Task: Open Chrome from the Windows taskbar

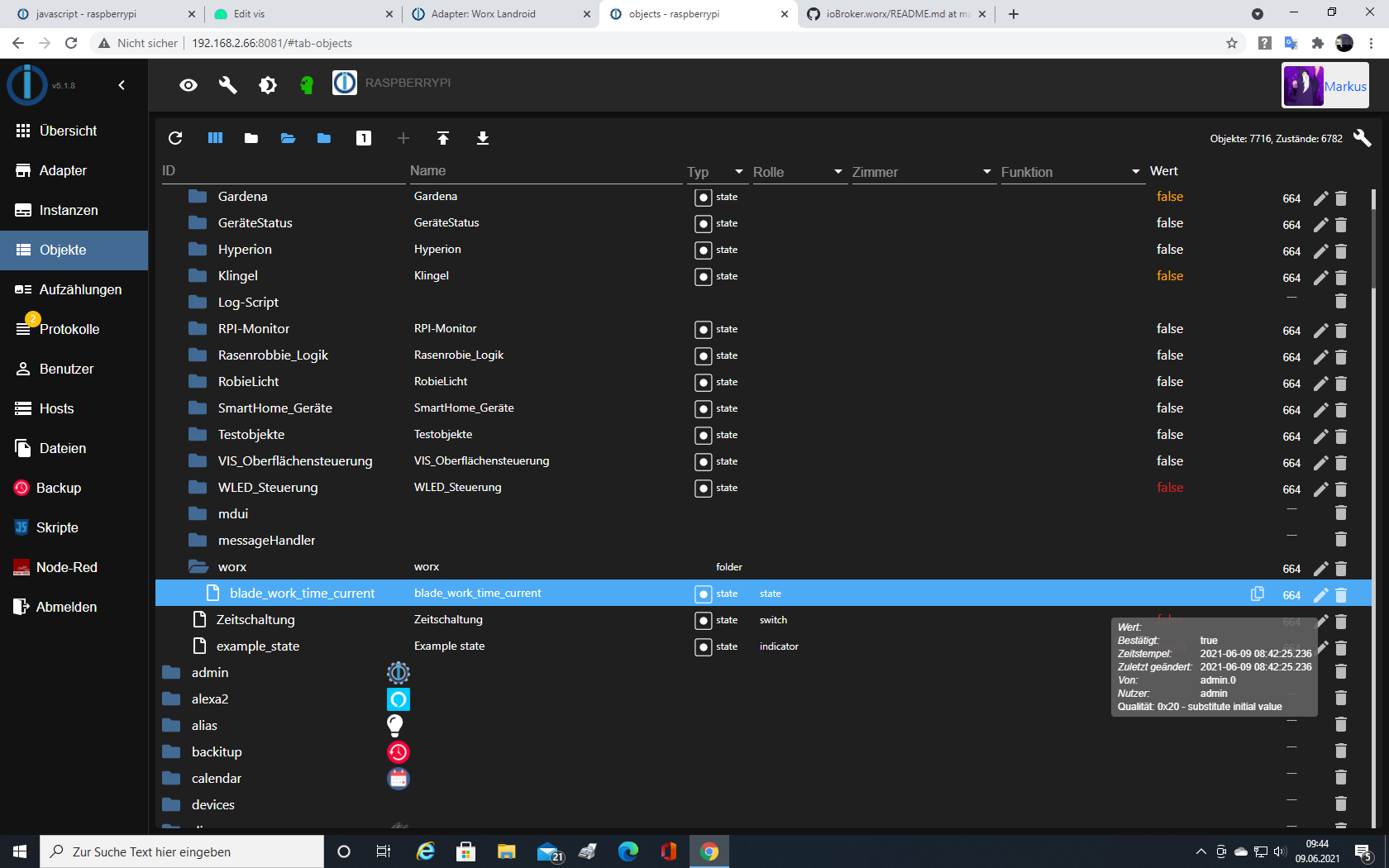Action: 709,851
